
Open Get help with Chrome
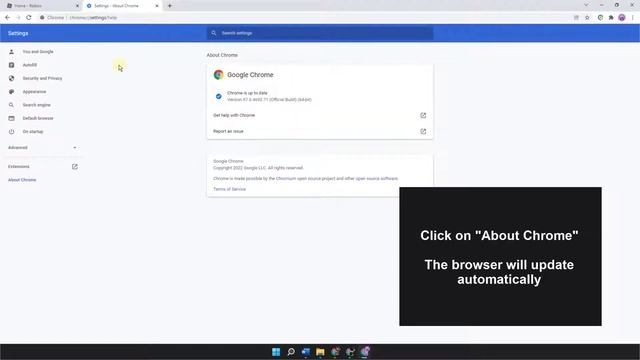(320, 116)
